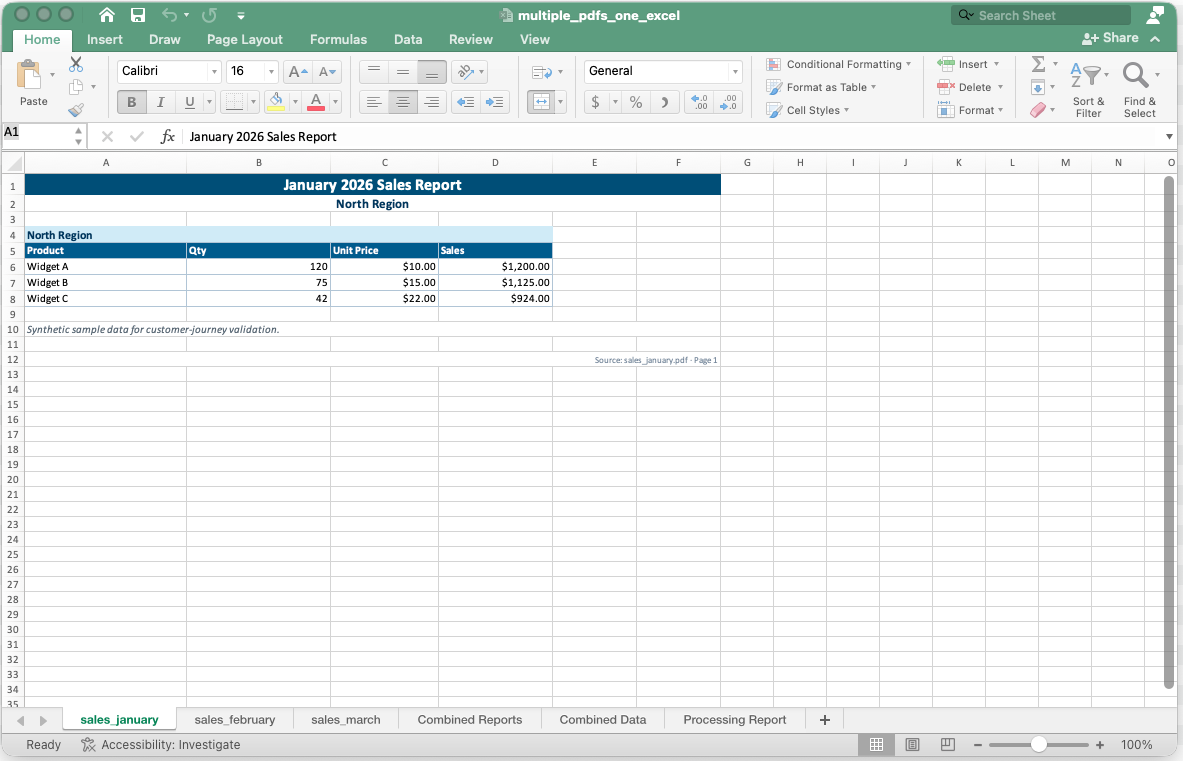
Task: Open the Page Layout ribbon tab
Action: (244, 39)
